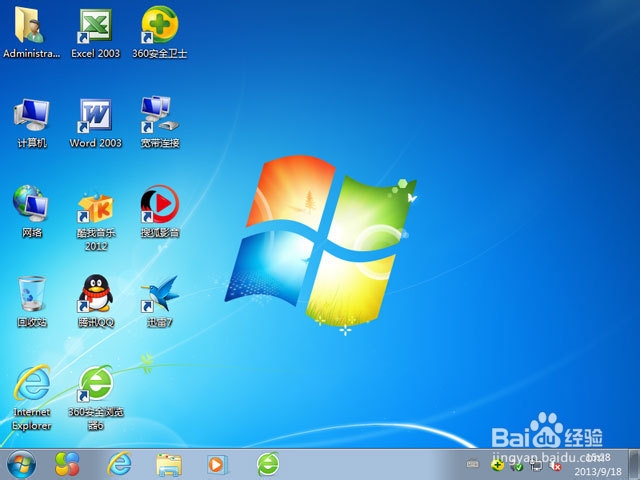Select the 迅雷7 hummingbird shortcut
The image size is (640, 480).
point(160,301)
